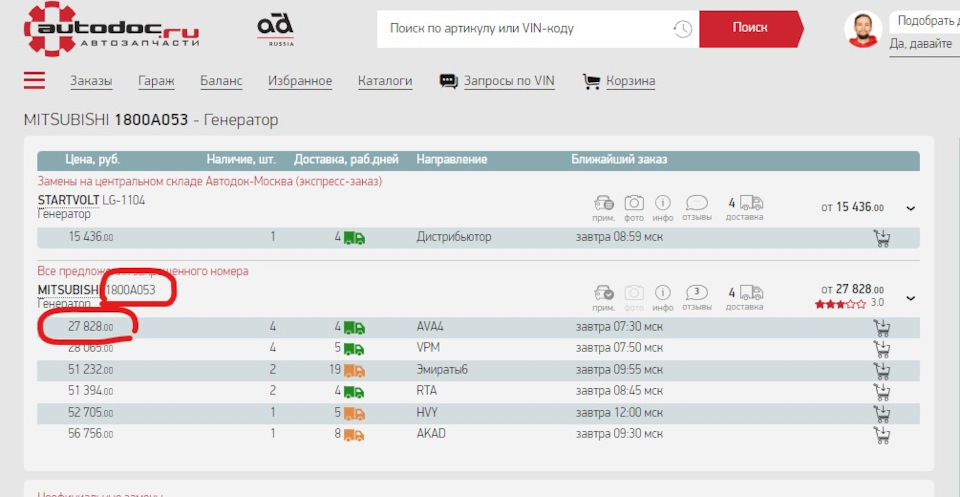Click MITSUBISHI delivery truck icon
960x497 pixels.
(x=751, y=293)
